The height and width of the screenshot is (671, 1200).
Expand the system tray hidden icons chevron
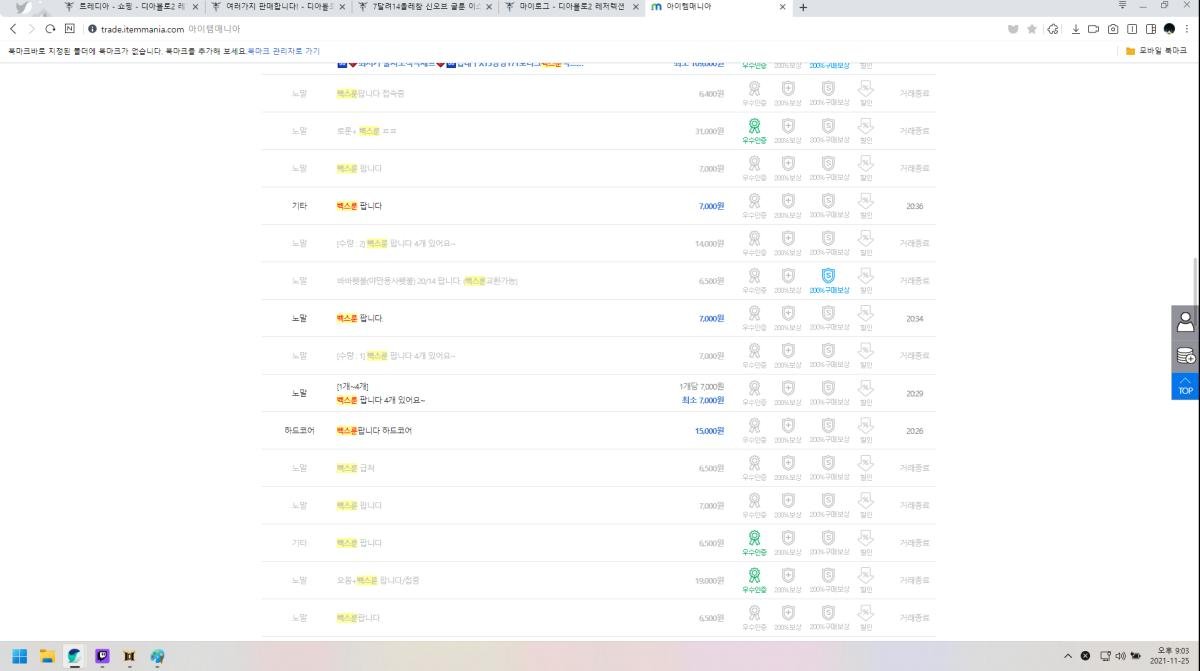pyautogui.click(x=1067, y=656)
